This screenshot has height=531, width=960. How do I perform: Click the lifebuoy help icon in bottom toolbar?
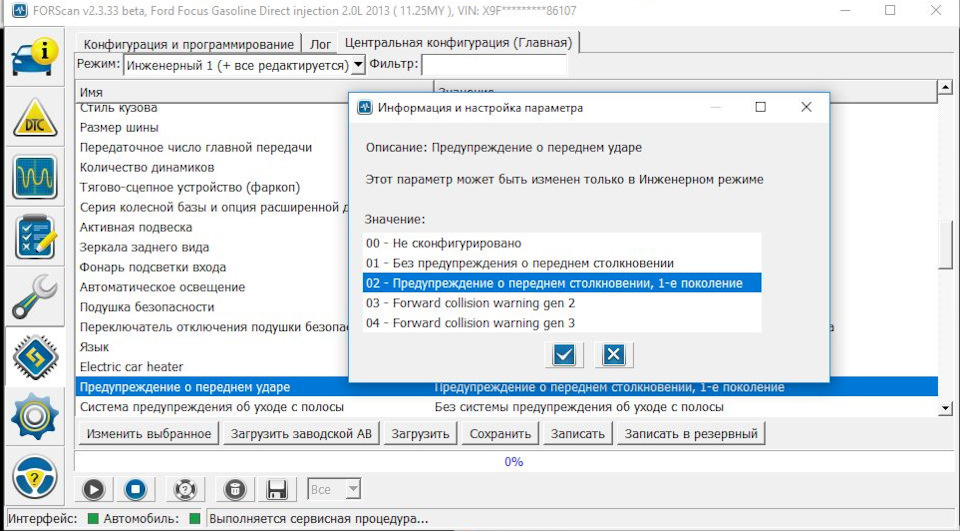(185, 489)
